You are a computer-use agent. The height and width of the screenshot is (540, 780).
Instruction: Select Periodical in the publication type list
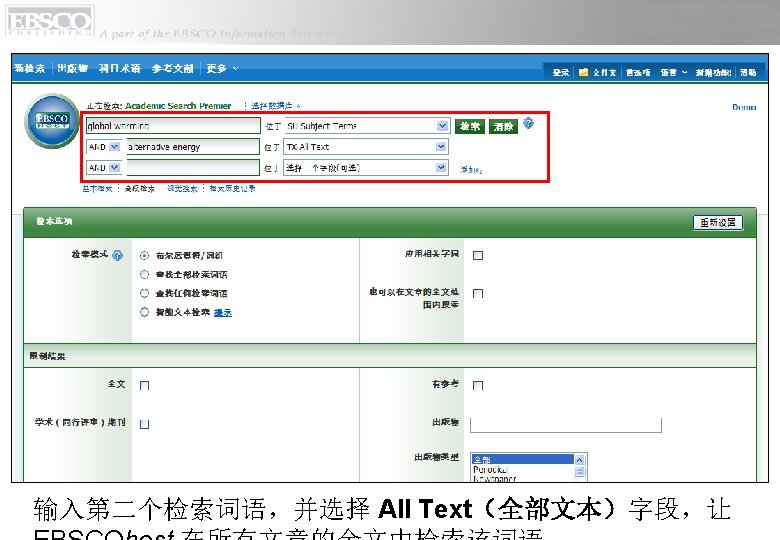click(x=523, y=469)
